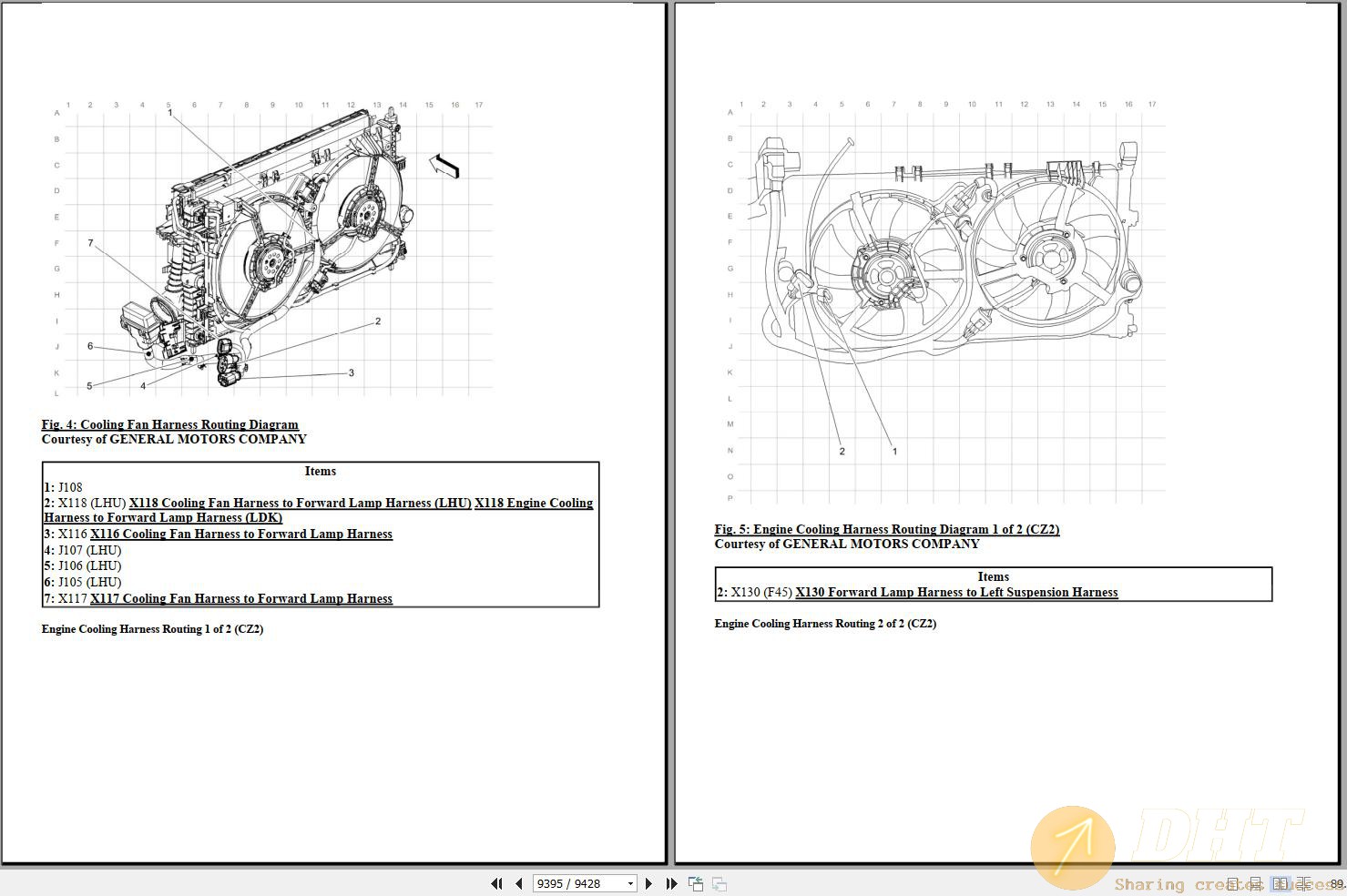Viewport: 1347px width, 896px height.
Task: Click the left page 'Courtesy of GENERAL MOTORS COMPANY' text
Action: [x=174, y=439]
